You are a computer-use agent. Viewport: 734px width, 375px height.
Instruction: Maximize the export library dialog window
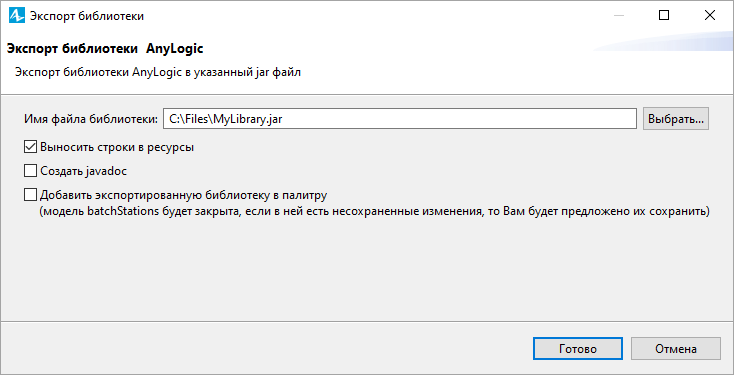663,15
